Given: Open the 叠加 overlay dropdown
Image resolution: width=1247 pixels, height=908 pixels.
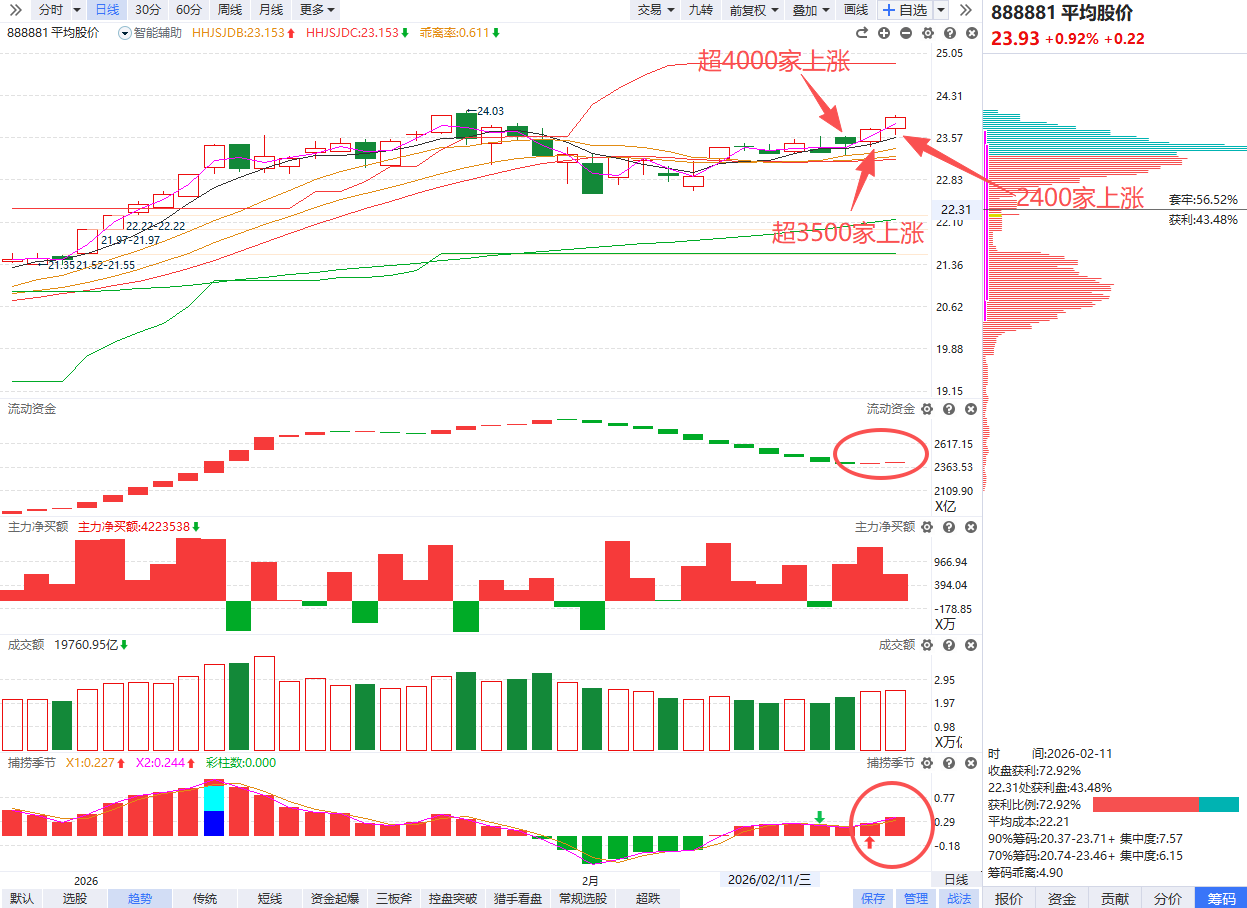Looking at the screenshot, I should click(x=811, y=10).
